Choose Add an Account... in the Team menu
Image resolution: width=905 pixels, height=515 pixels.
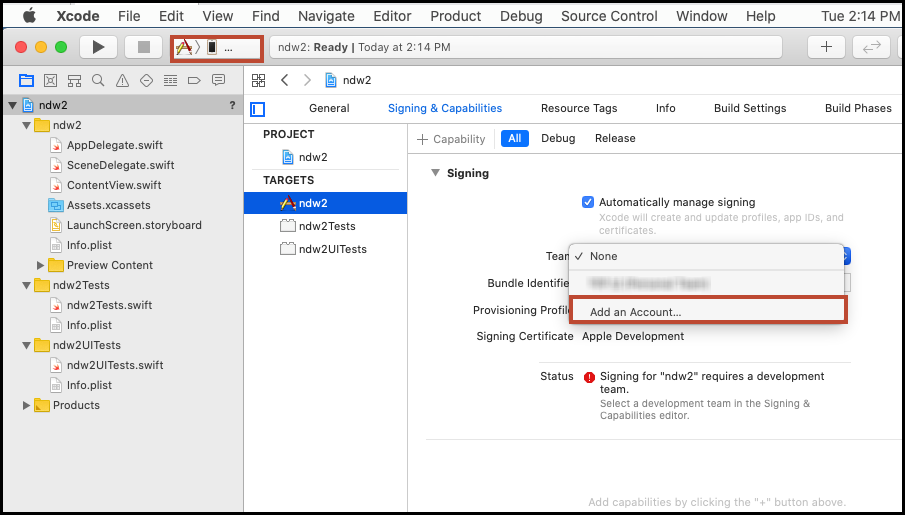coord(708,312)
